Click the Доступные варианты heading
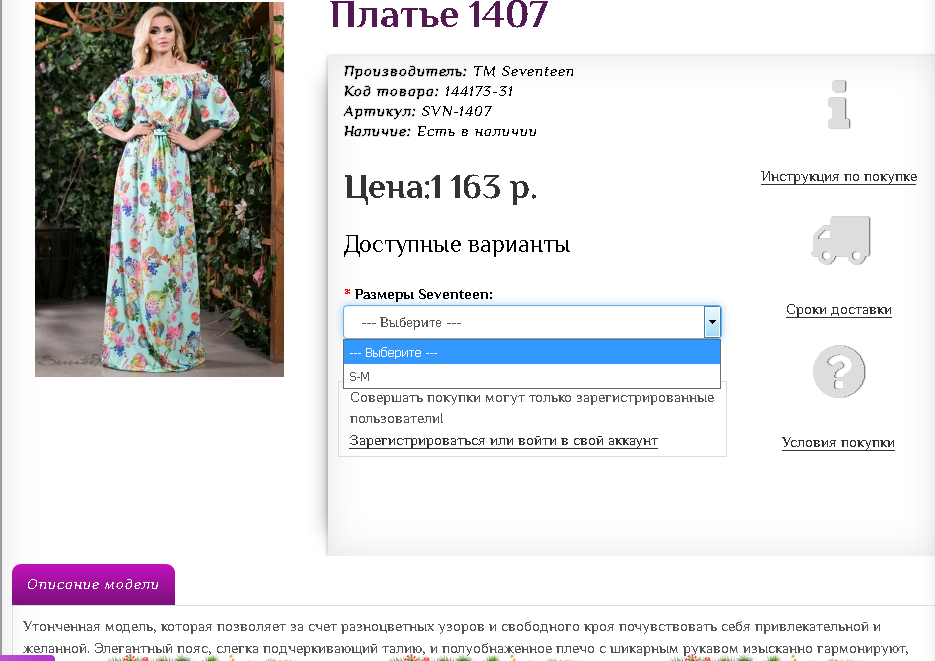This screenshot has height=661, width=935. pos(457,244)
